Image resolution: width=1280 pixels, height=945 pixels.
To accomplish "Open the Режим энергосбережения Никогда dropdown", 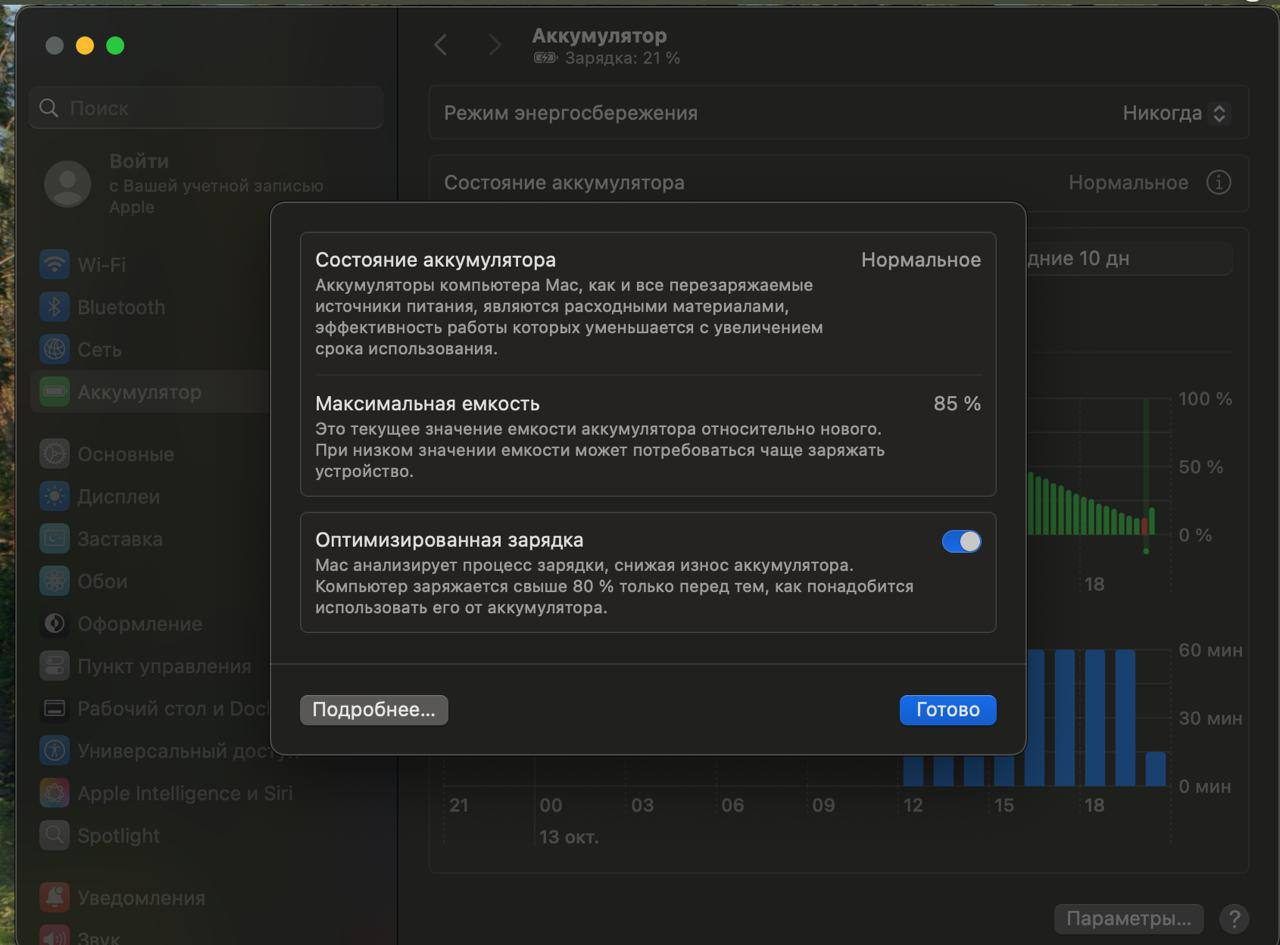I will [x=1176, y=113].
